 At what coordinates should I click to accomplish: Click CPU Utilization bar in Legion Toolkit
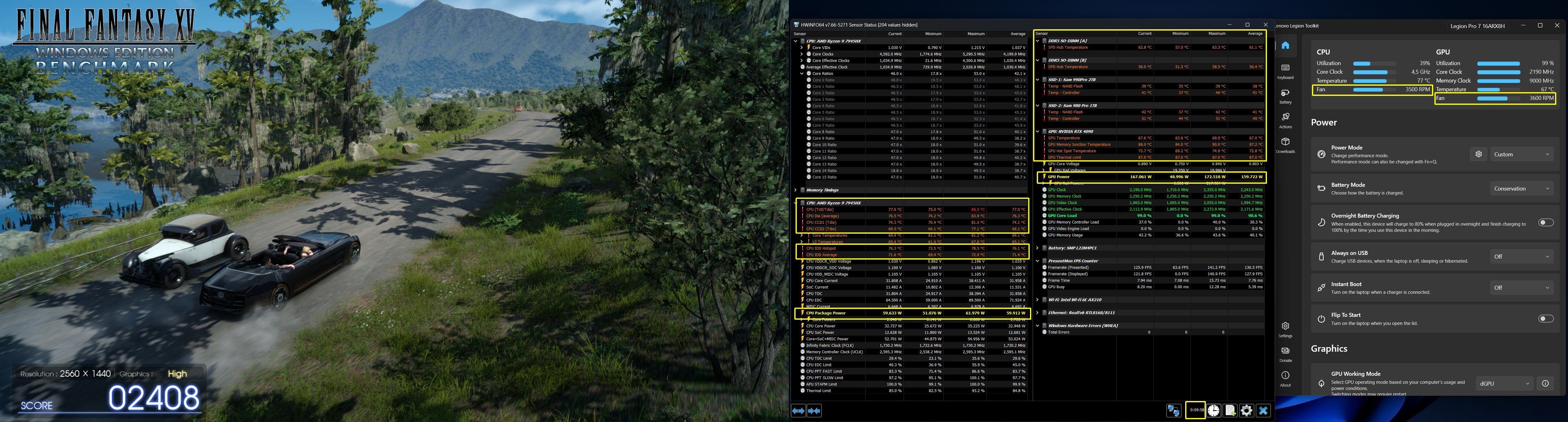(1375, 63)
